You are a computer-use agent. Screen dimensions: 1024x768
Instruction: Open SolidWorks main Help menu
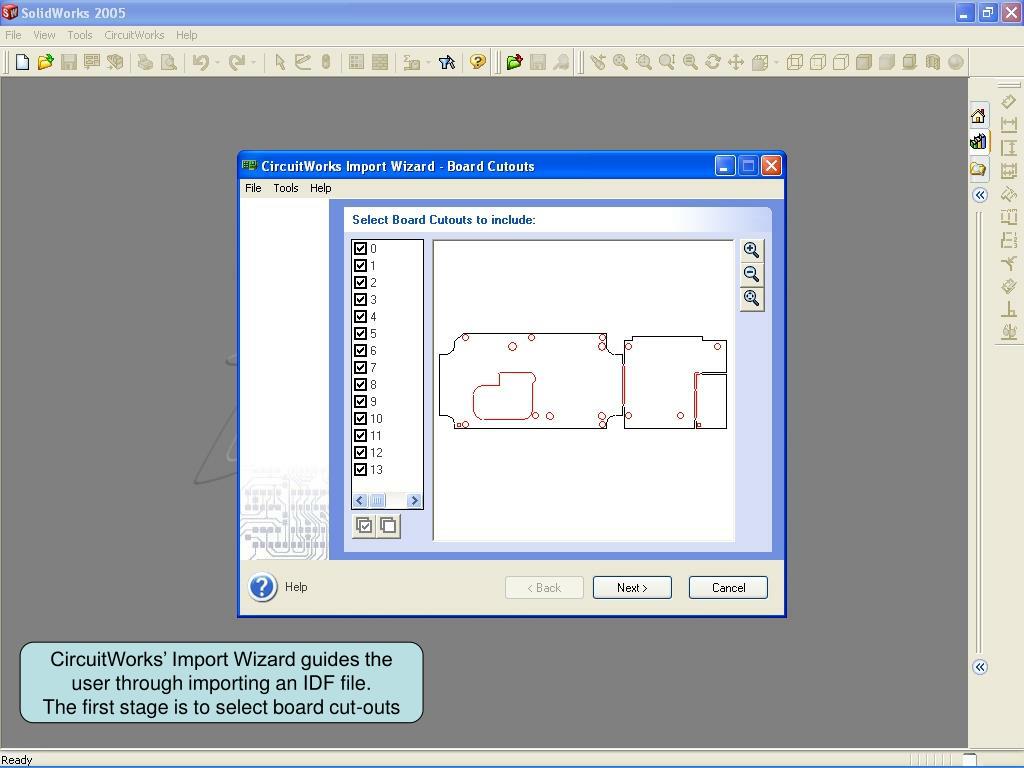[186, 35]
